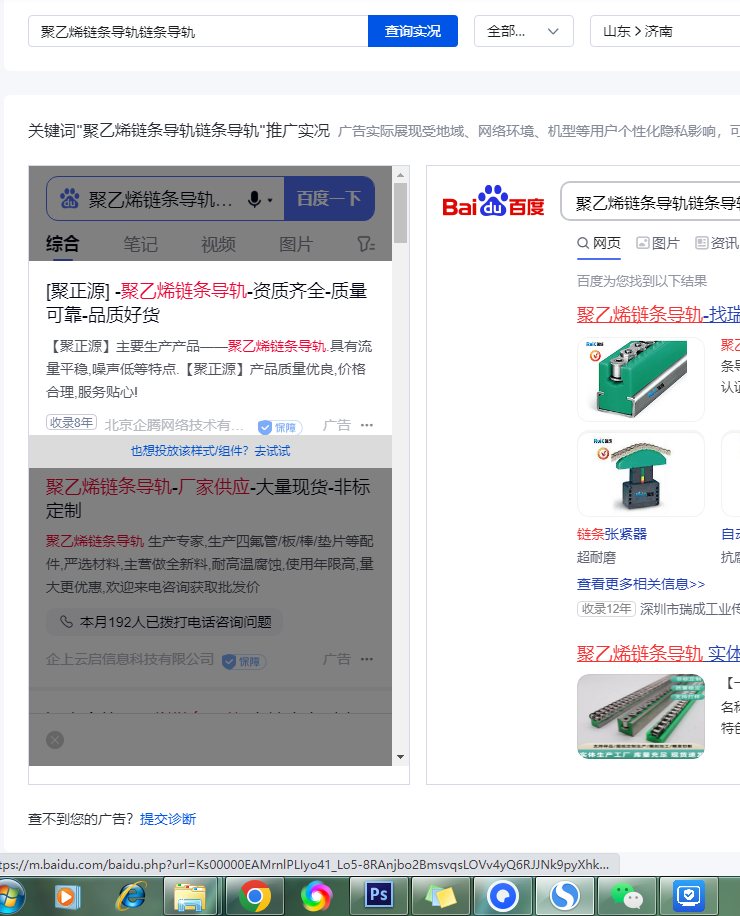The image size is (740, 916).
Task: Open the 山东 > 济南 region selector
Action: pos(665,31)
